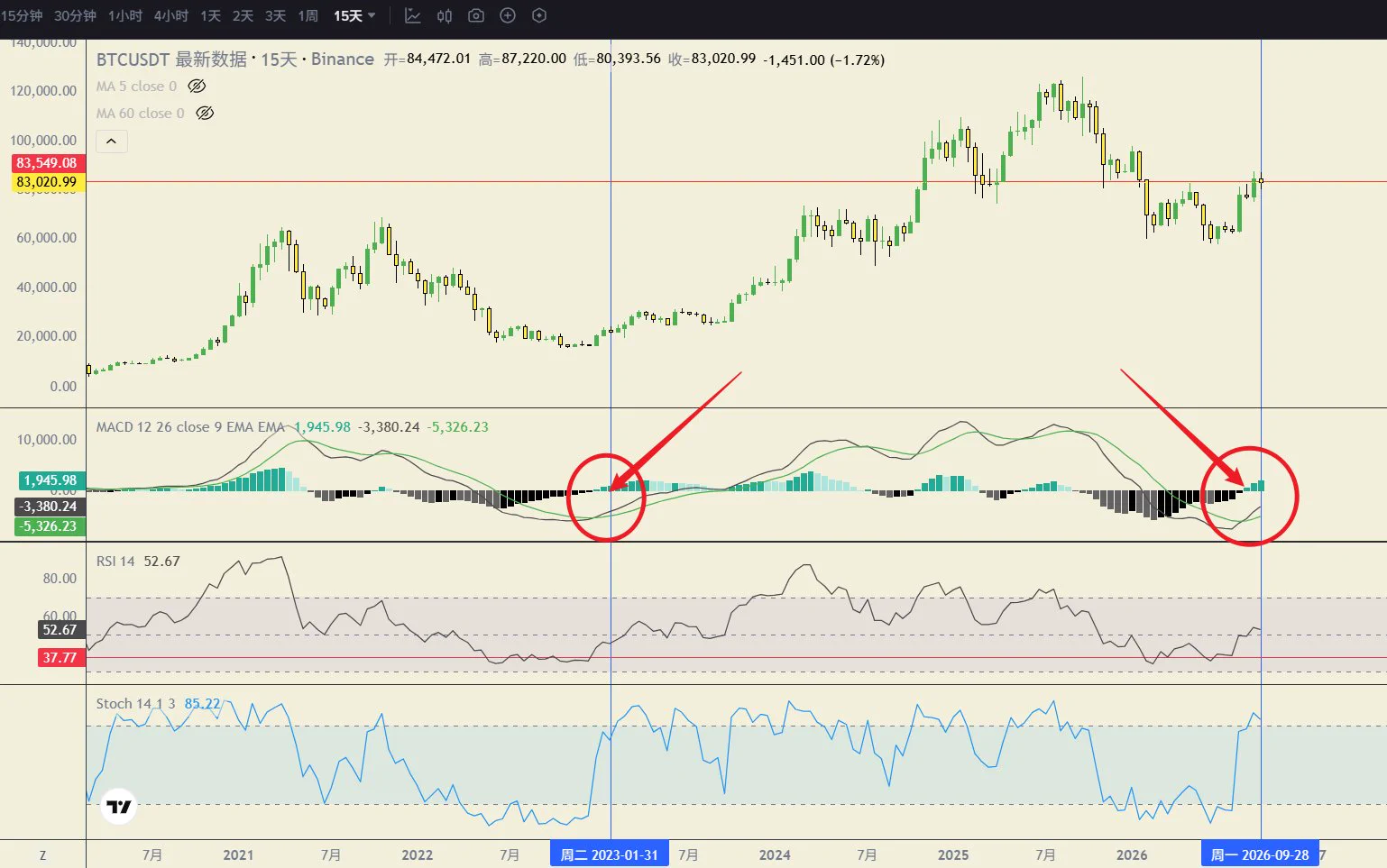
Task: Switch to the 15分钟 timeframe
Action: 22,15
